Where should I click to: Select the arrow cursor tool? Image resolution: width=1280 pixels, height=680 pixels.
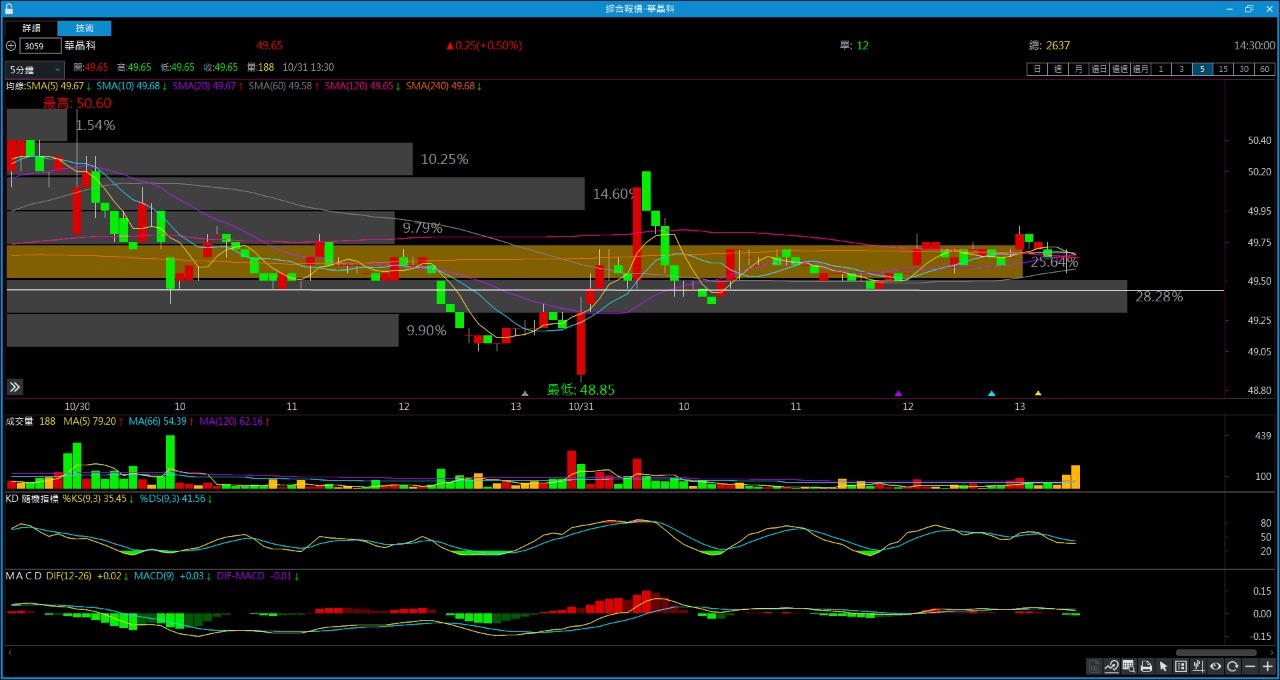(1163, 667)
